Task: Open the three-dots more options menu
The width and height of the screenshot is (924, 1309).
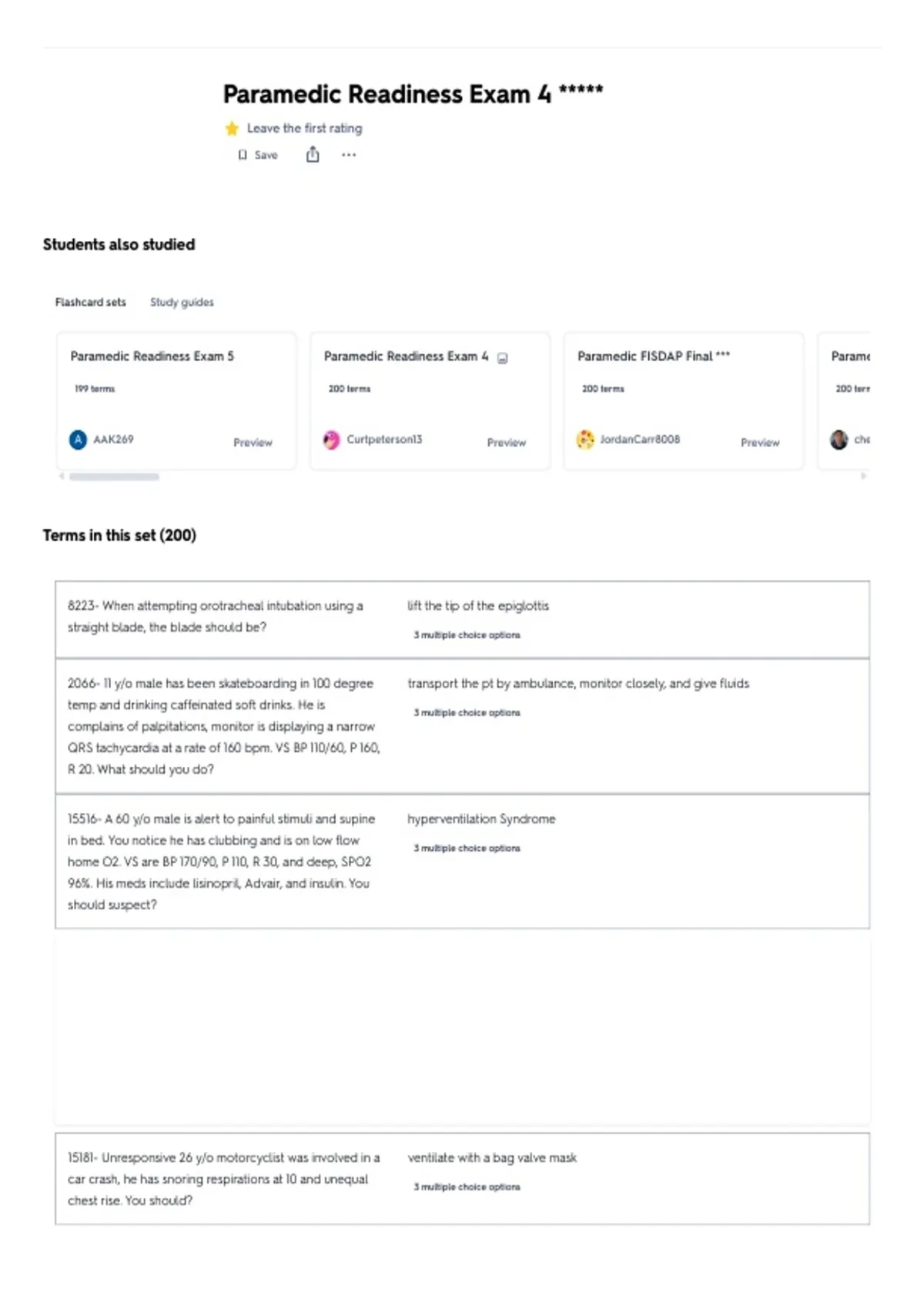Action: (349, 155)
